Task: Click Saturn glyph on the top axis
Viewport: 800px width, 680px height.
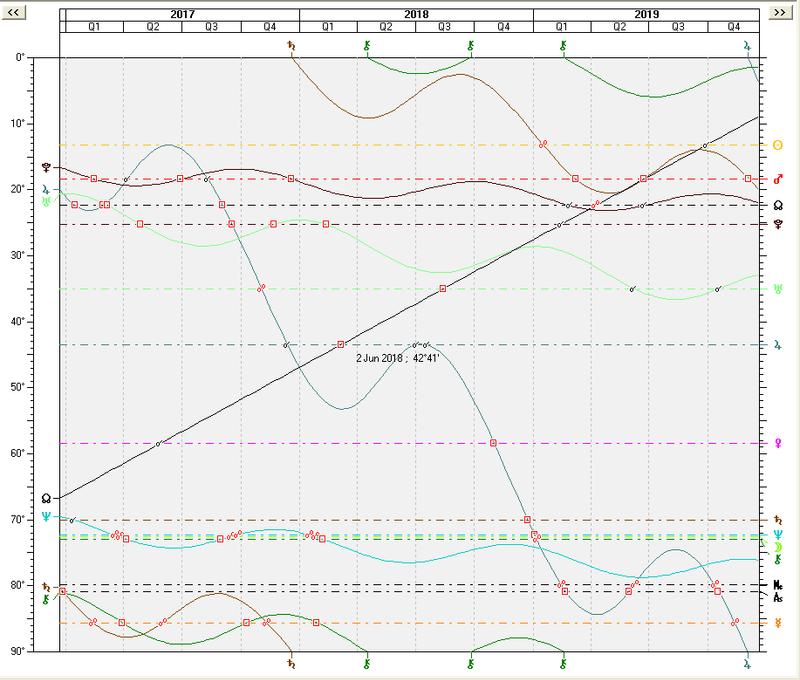Action: (291, 46)
